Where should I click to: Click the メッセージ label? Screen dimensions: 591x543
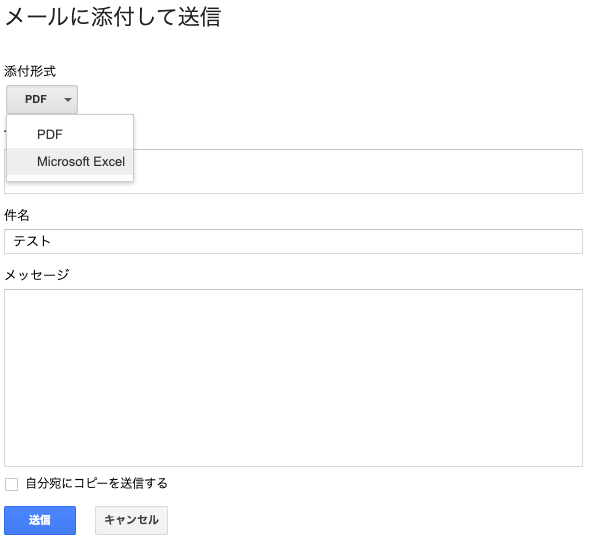pos(37,275)
